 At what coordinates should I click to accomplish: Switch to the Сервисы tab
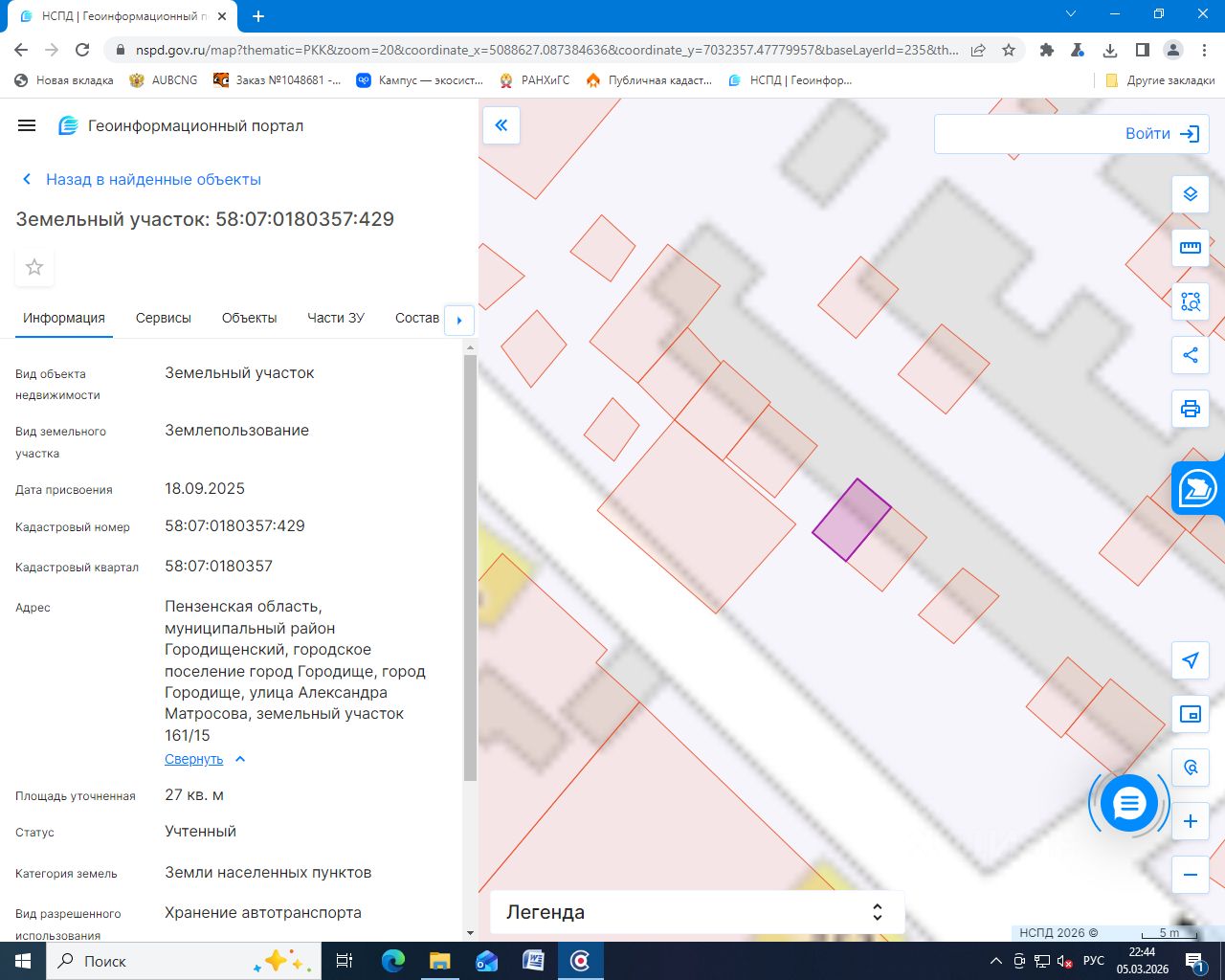click(164, 318)
